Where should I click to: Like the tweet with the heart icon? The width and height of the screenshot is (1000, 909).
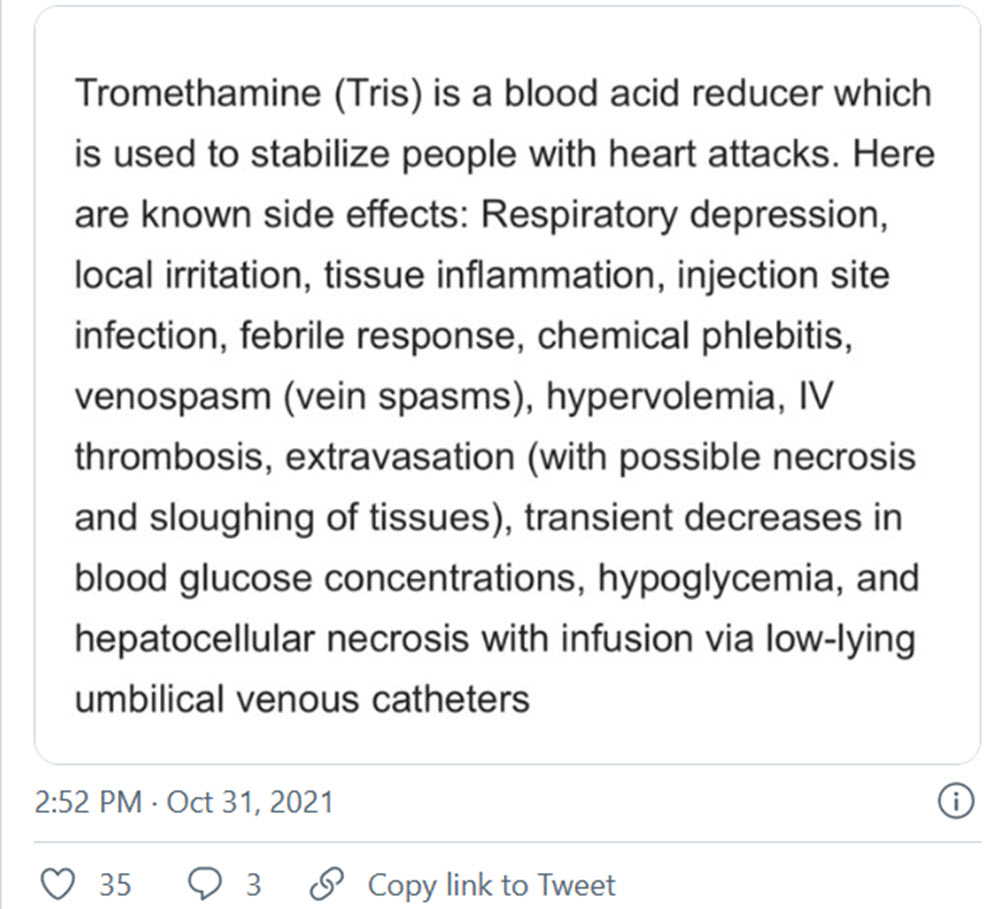point(57,884)
